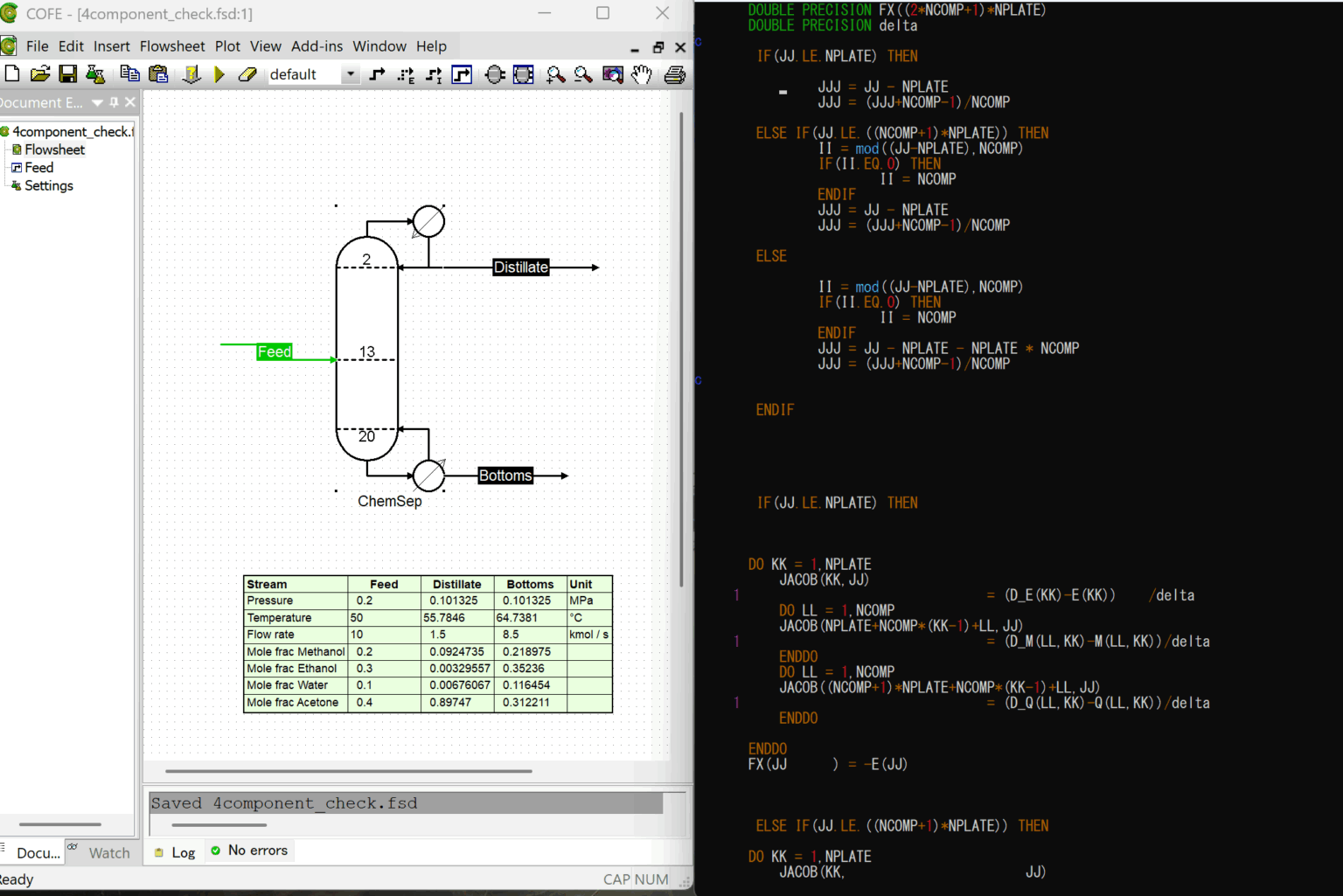
Task: Click the Save flowsheet icon
Action: [x=67, y=75]
